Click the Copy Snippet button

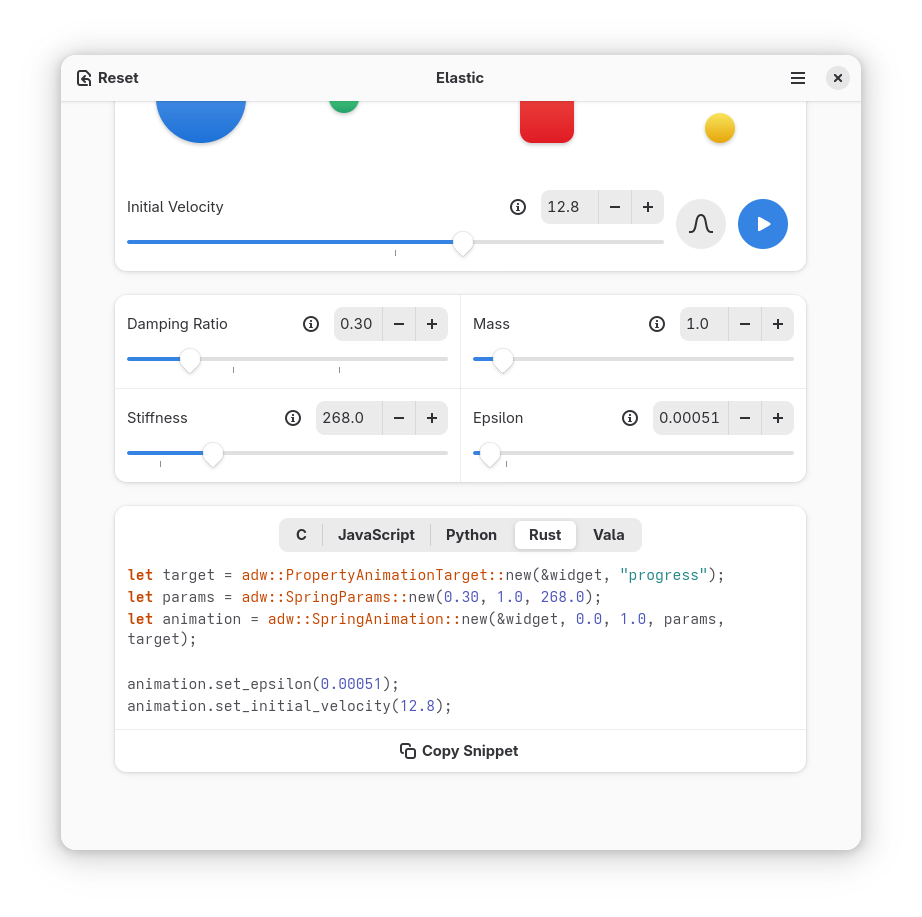460,751
